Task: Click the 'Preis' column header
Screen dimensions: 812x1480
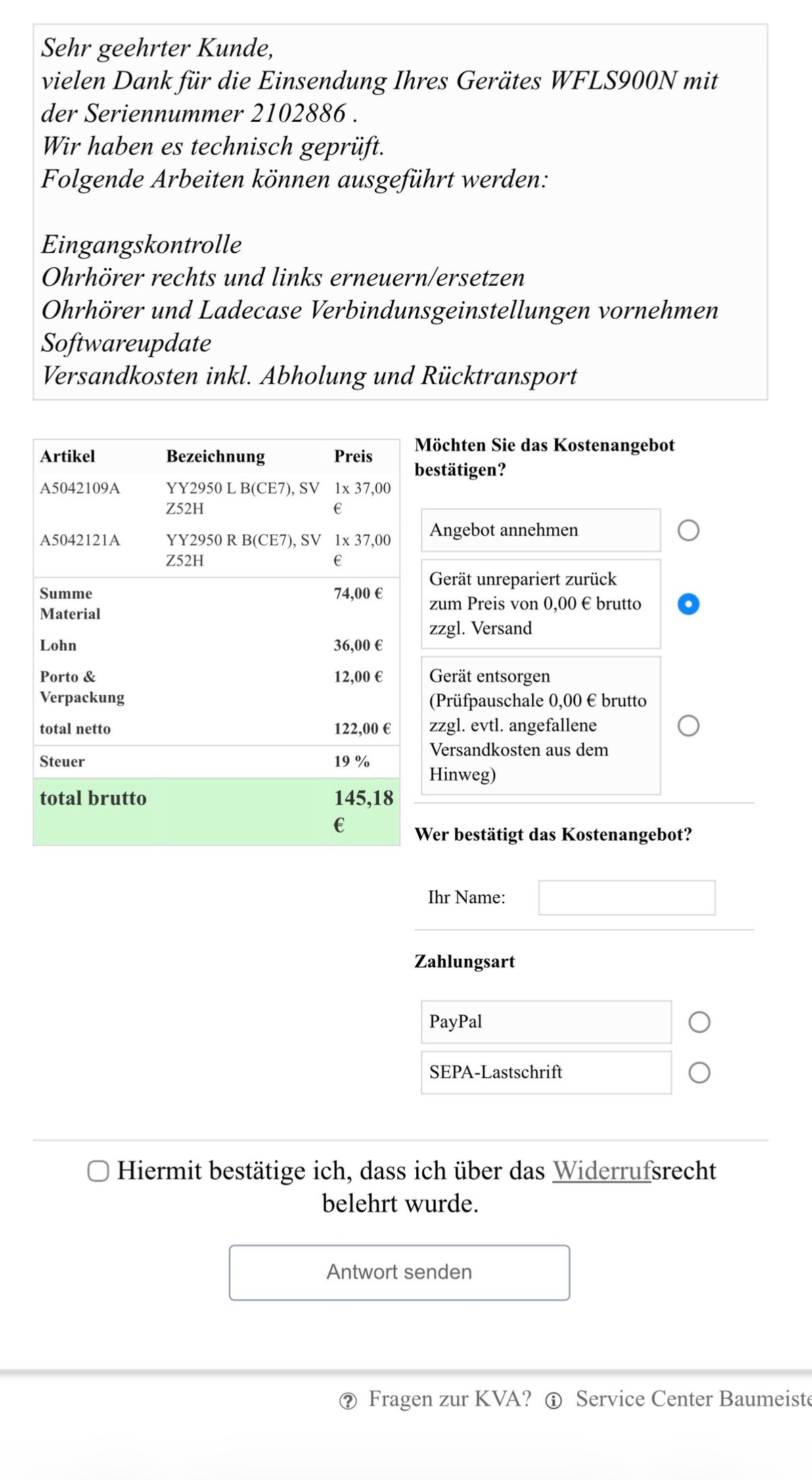Action: [353, 456]
